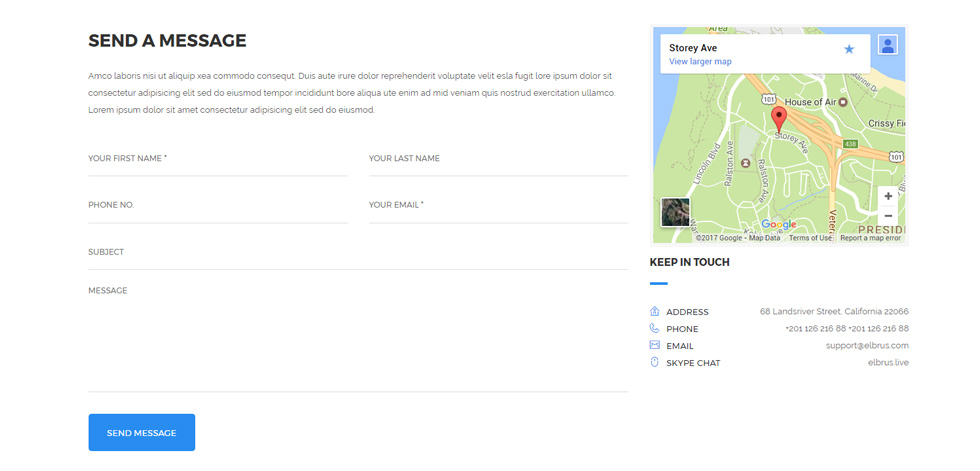Viewport: 980px width, 471px height.
Task: Click the Keep In Touch heading
Action: (689, 262)
